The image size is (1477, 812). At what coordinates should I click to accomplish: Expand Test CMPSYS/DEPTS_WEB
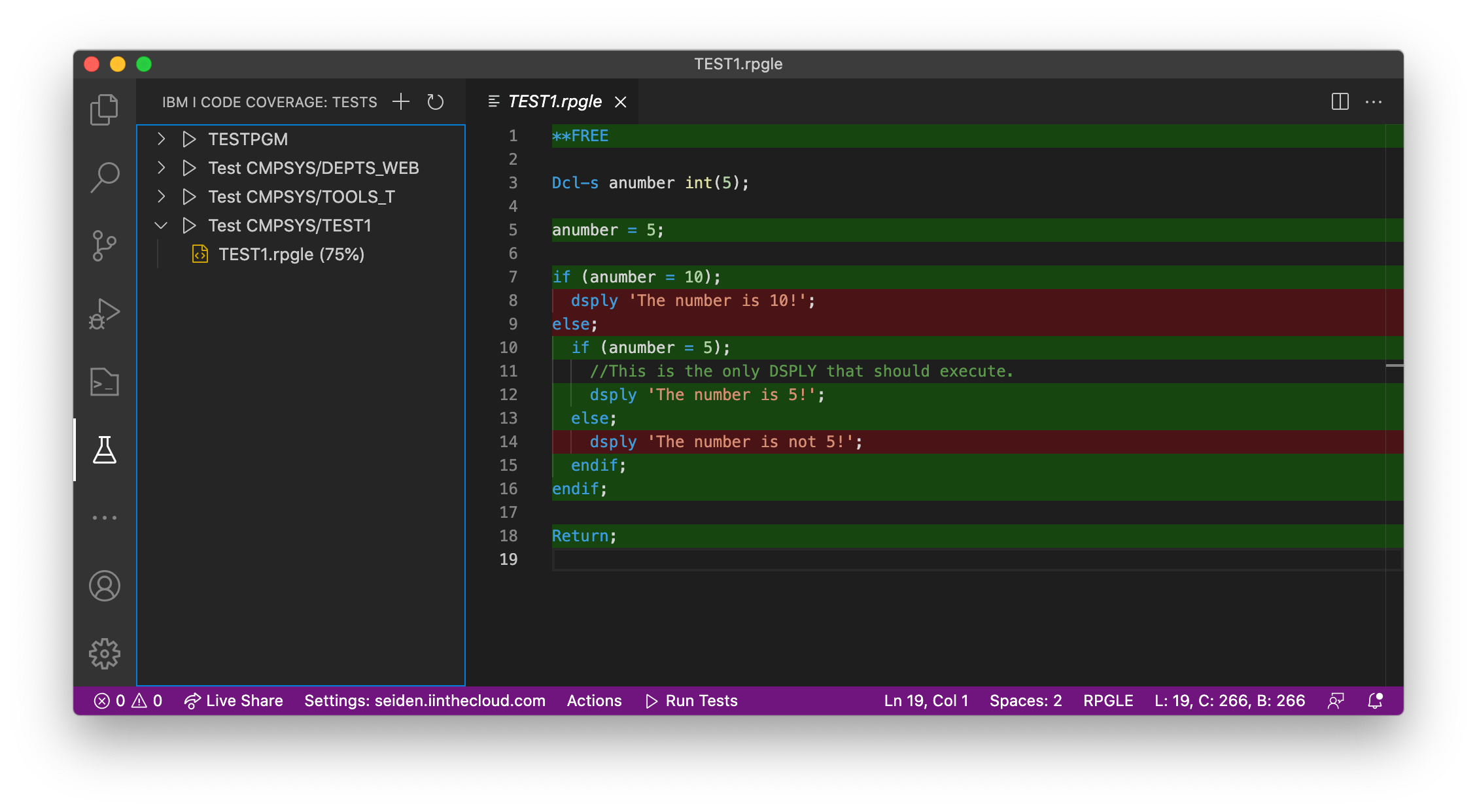click(161, 167)
